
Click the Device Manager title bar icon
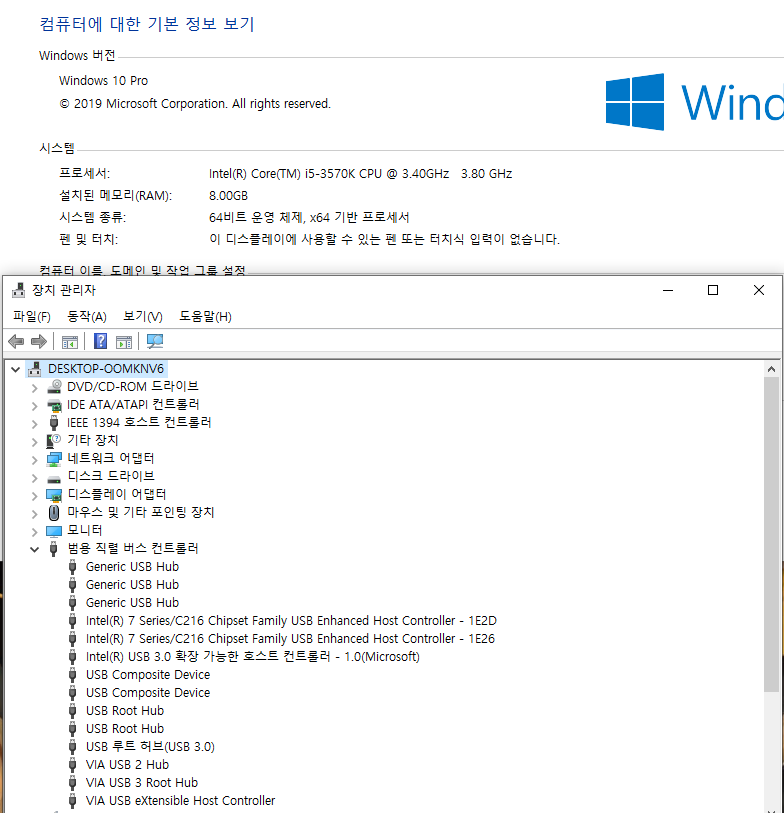coord(19,290)
